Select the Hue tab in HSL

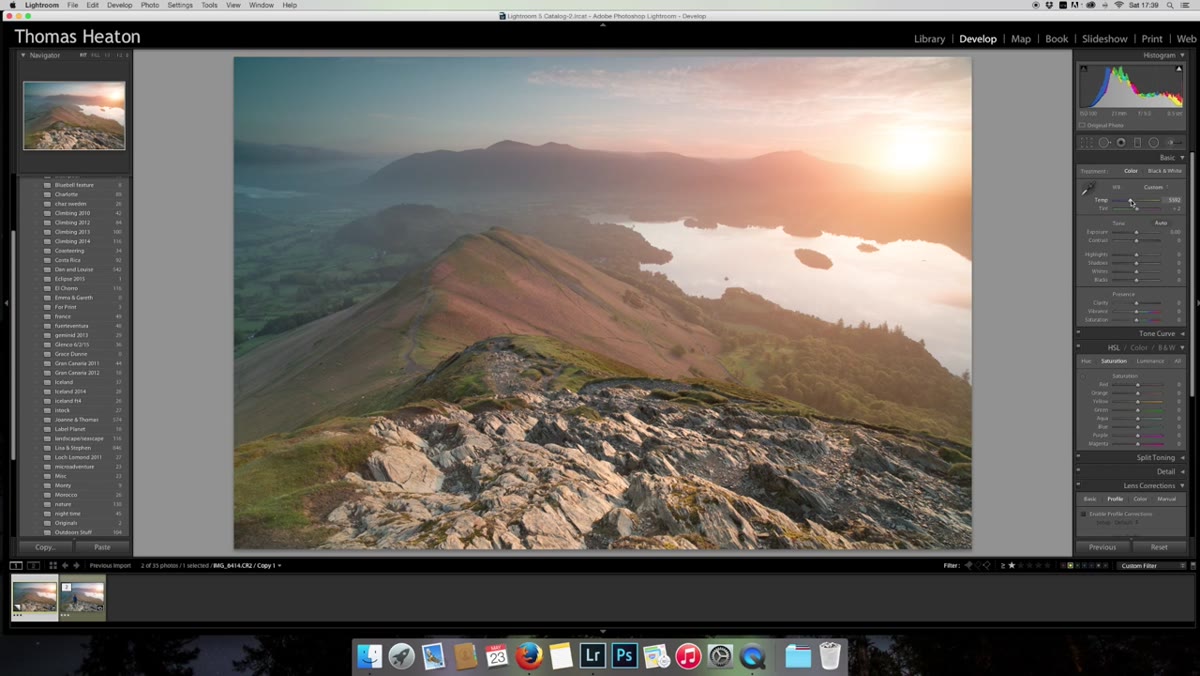pos(1086,361)
